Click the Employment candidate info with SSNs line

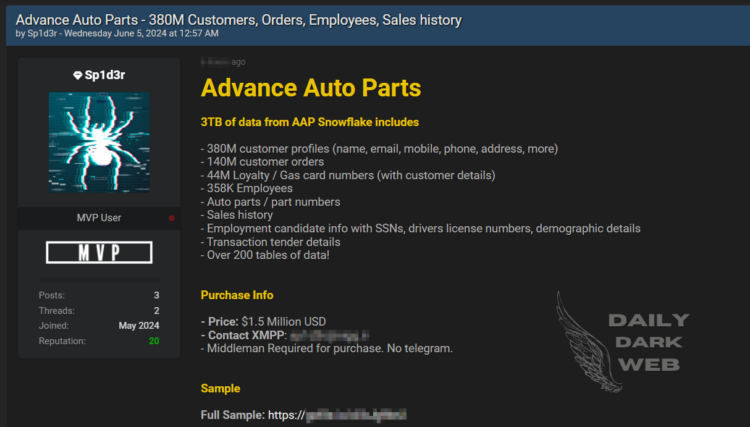click(x=420, y=229)
